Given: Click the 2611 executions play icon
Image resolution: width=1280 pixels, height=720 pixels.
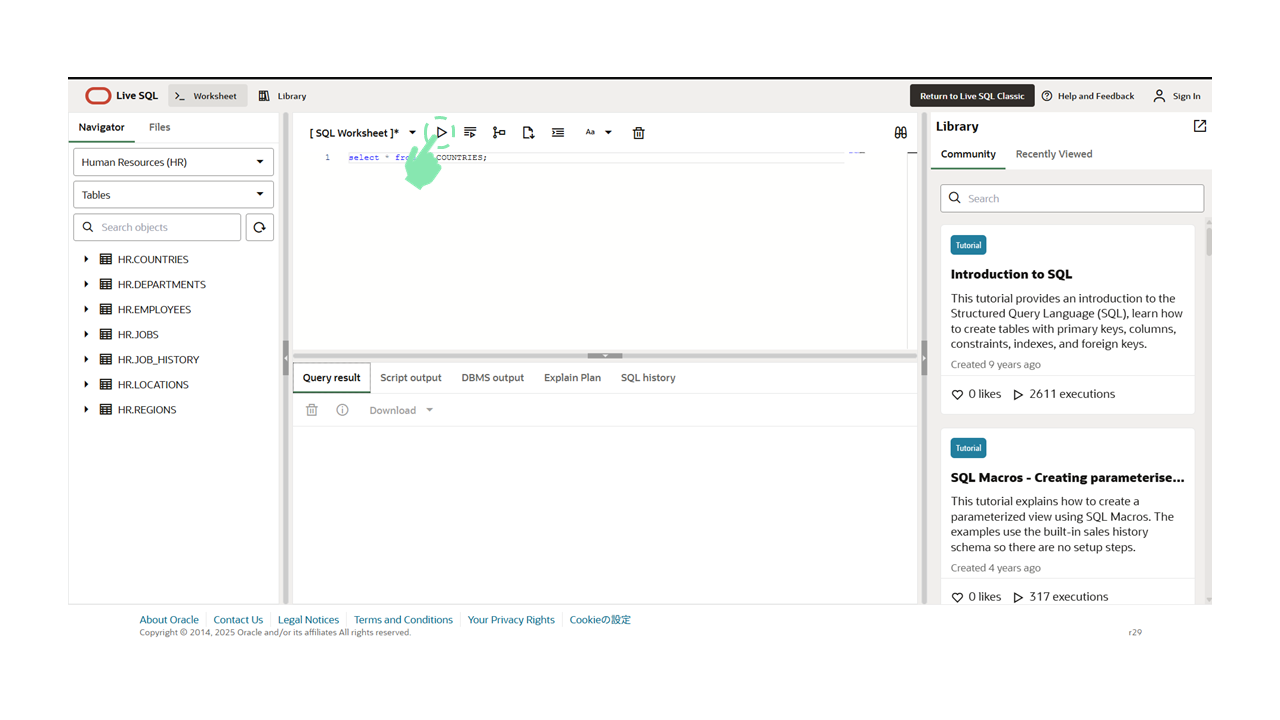Looking at the screenshot, I should 1018,394.
